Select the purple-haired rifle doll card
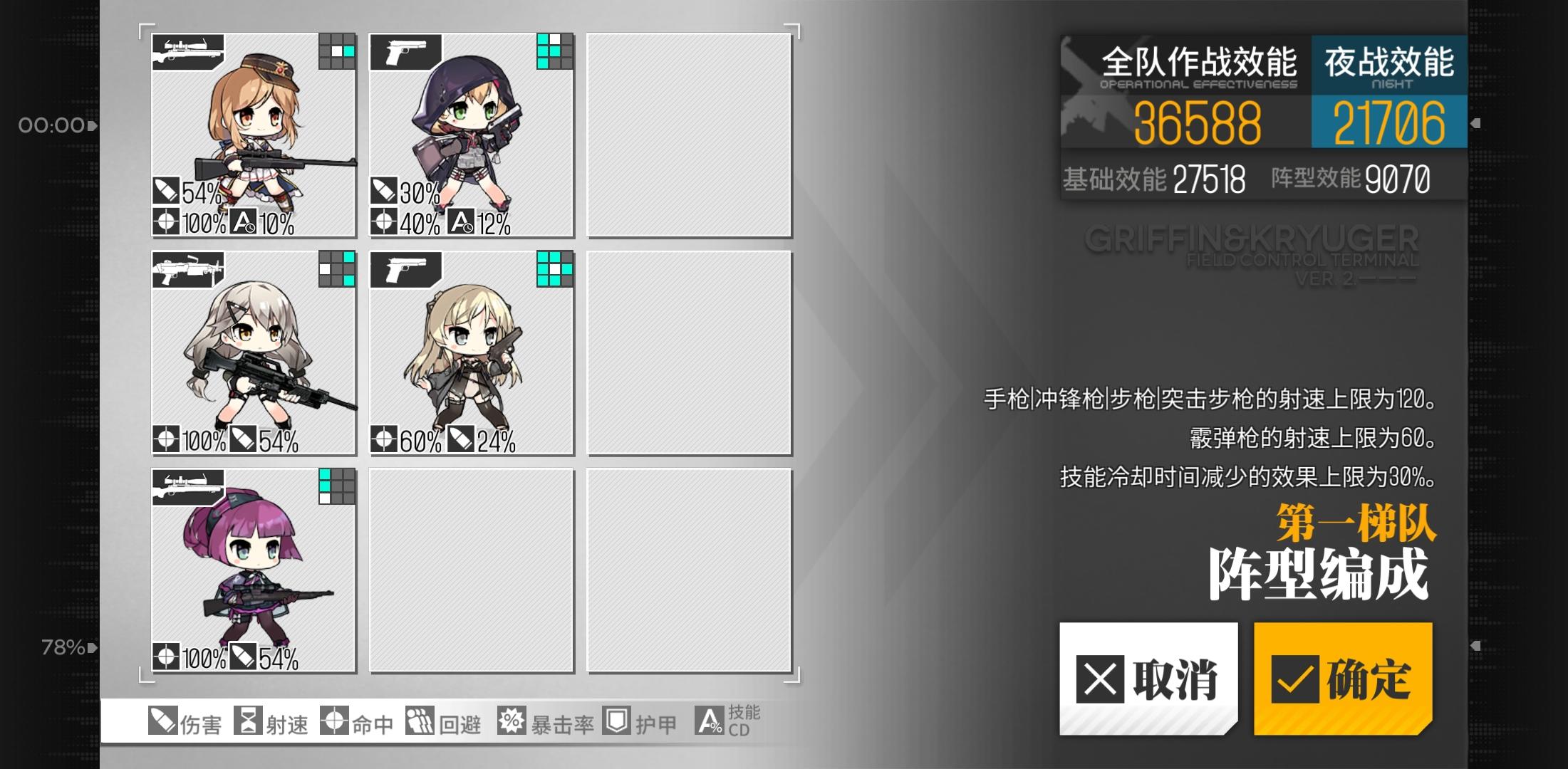This screenshot has height=769, width=1568. click(254, 570)
